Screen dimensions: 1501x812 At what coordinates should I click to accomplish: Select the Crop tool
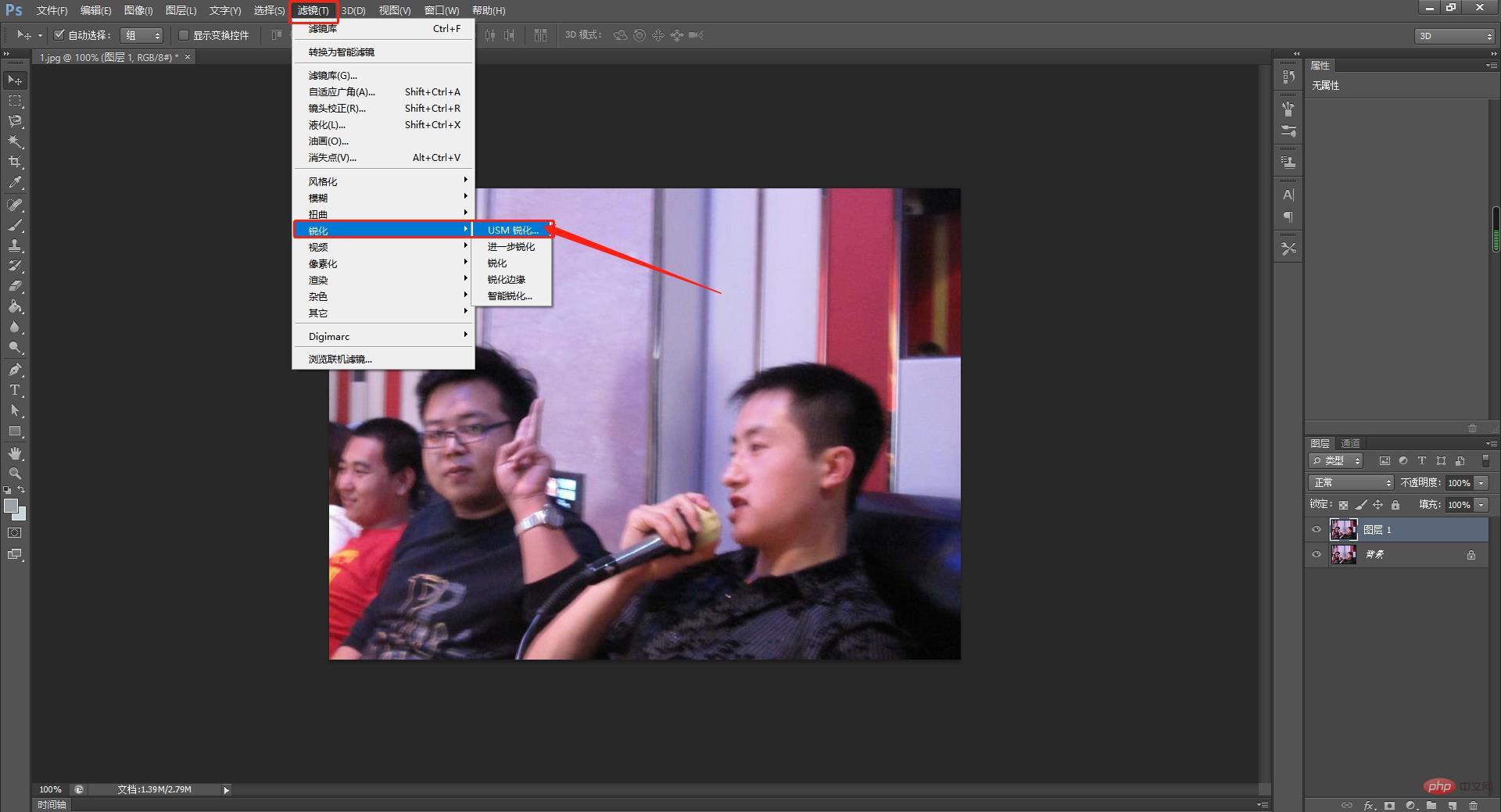[15, 162]
